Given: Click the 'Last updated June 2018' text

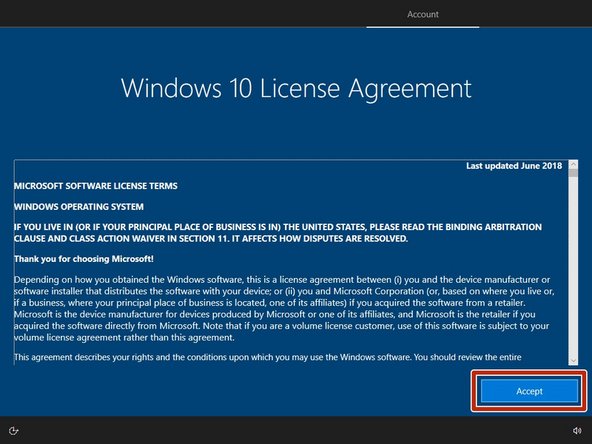Looking at the screenshot, I should pos(514,166).
